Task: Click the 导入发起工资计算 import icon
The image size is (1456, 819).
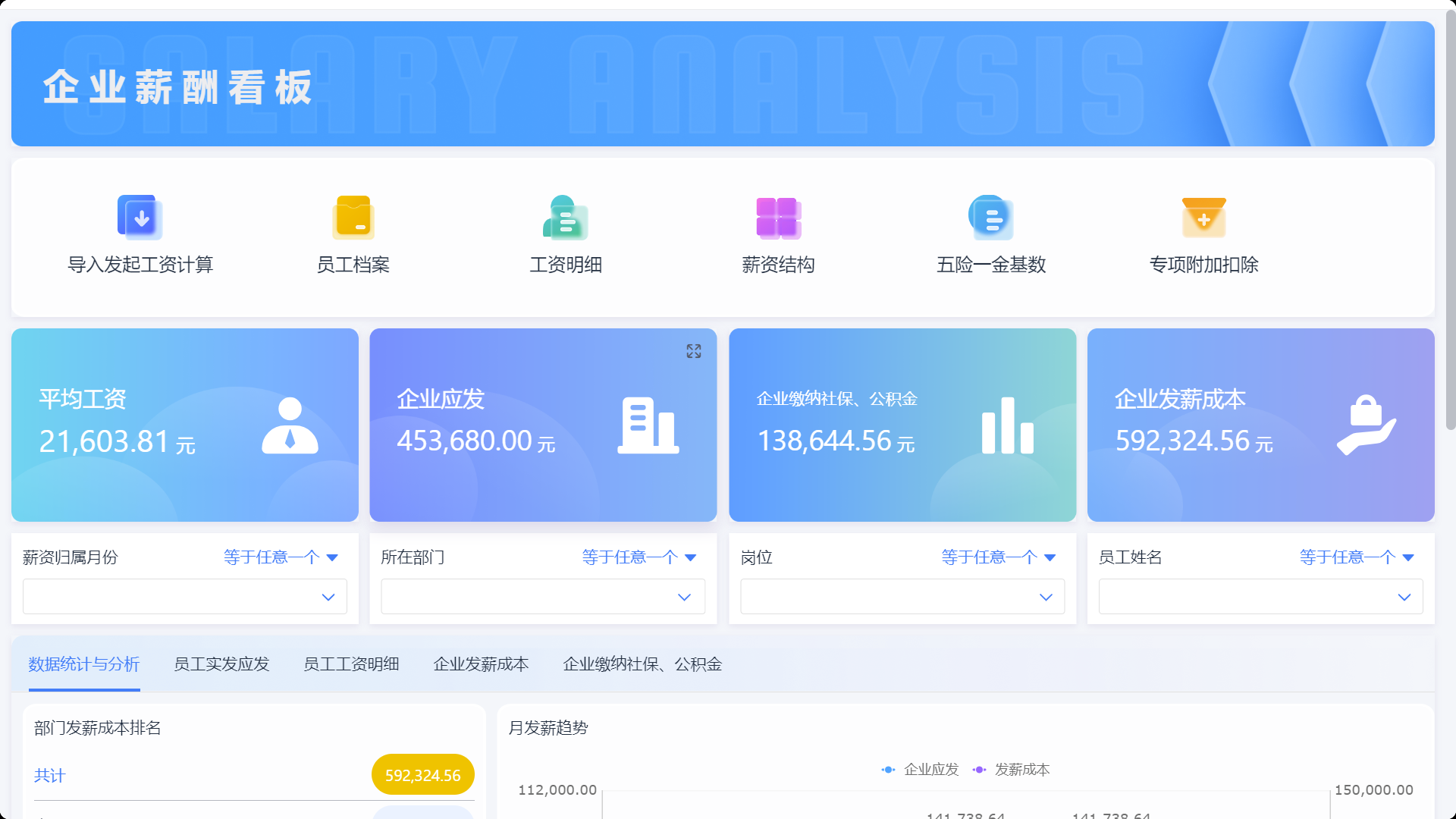Action: click(140, 218)
